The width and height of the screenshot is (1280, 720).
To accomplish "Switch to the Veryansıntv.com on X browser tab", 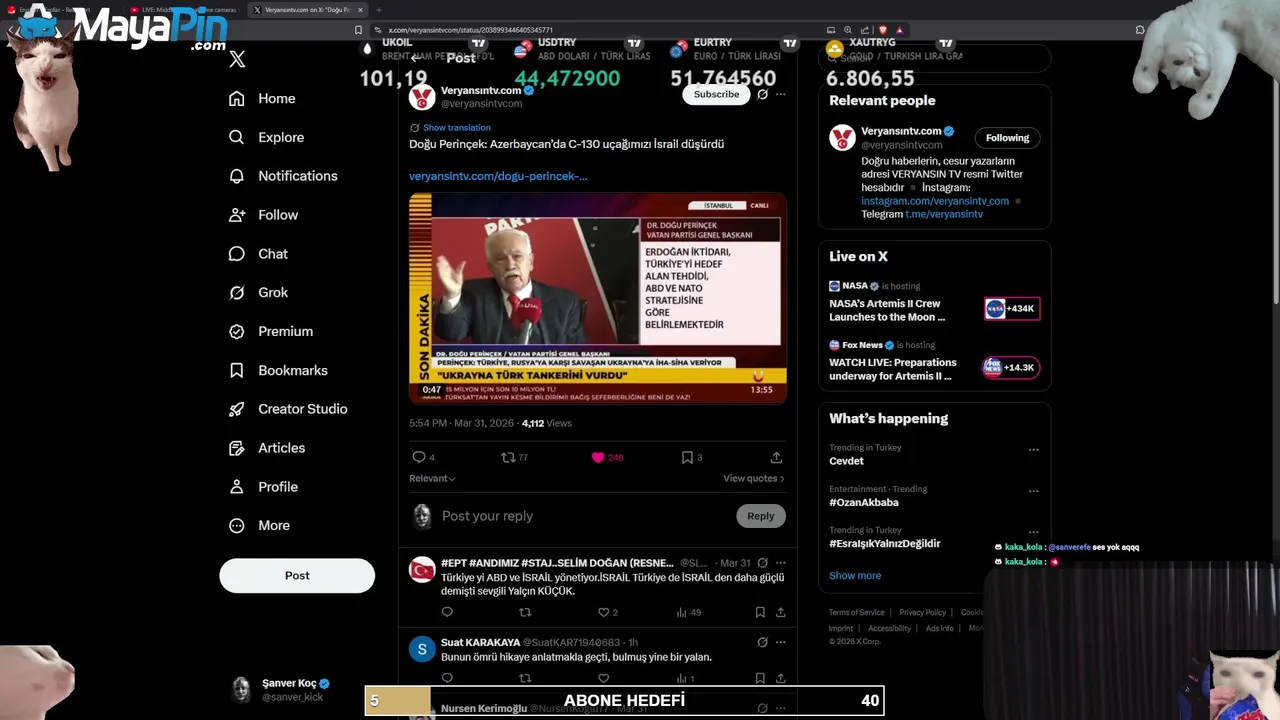I will click(307, 10).
